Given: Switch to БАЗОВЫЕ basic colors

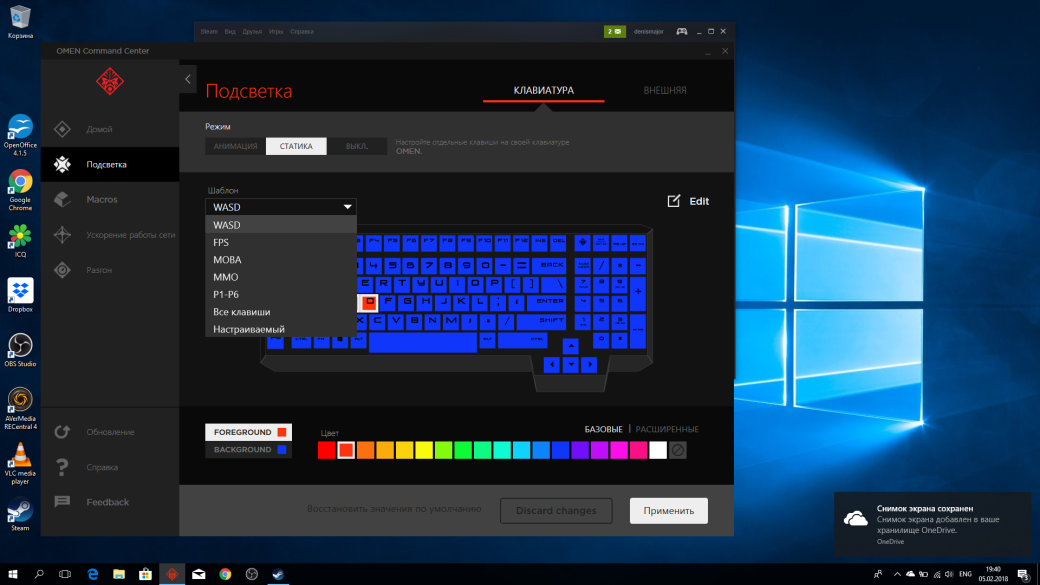Looking at the screenshot, I should coord(603,429).
